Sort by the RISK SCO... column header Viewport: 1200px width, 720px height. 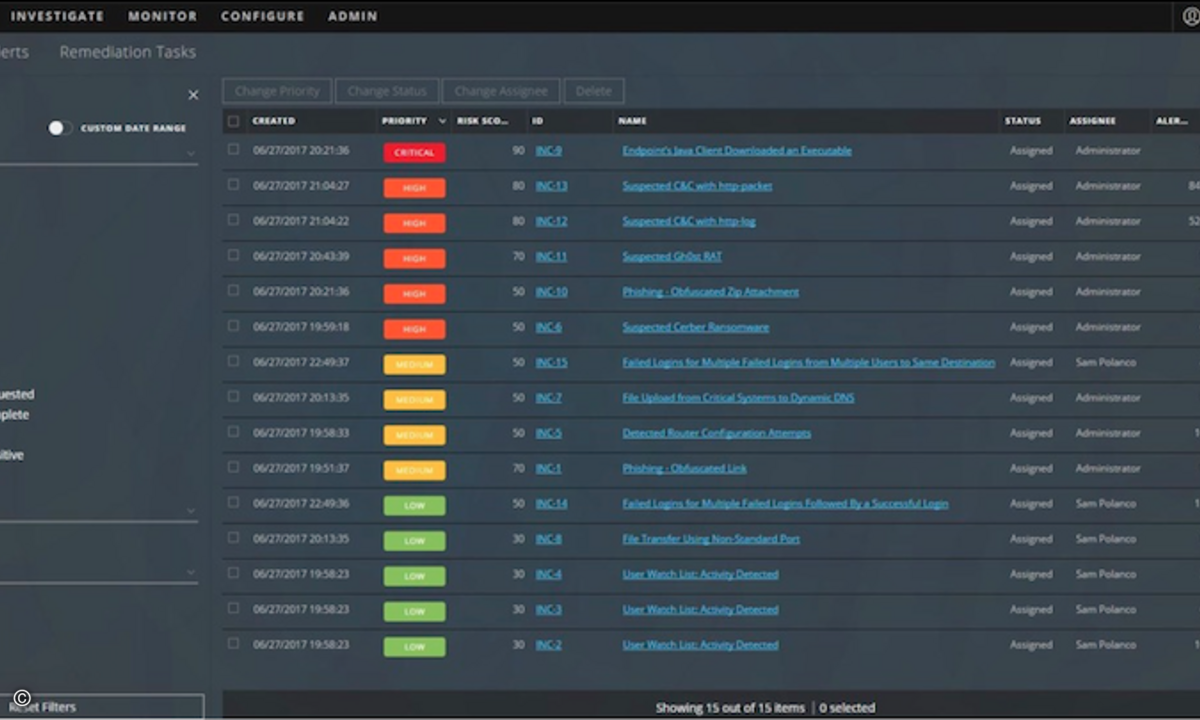[x=483, y=121]
